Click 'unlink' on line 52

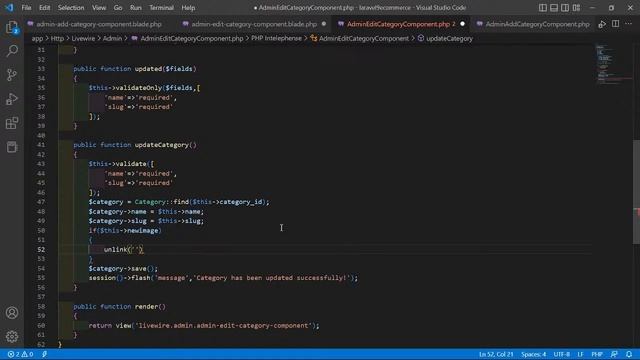pos(116,249)
